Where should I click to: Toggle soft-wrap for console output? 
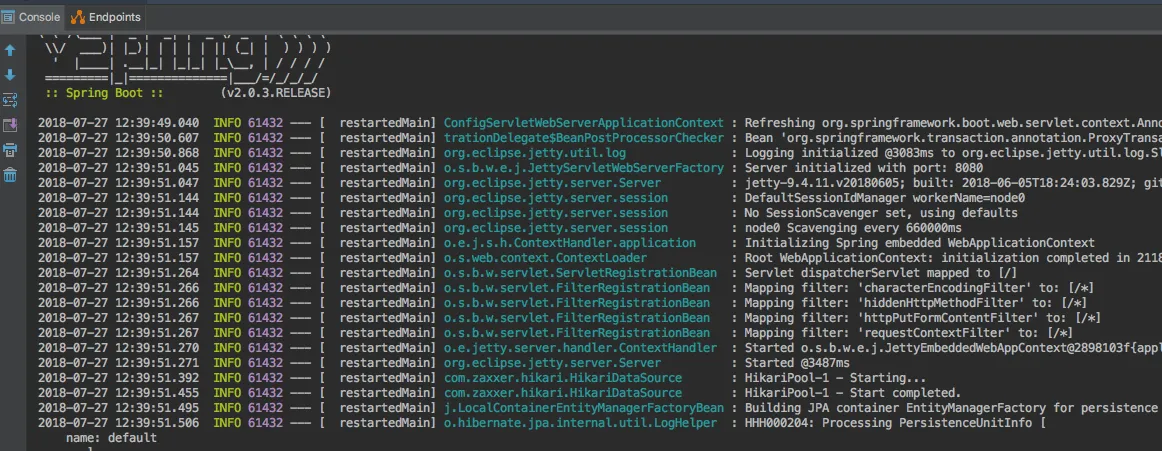click(x=10, y=100)
